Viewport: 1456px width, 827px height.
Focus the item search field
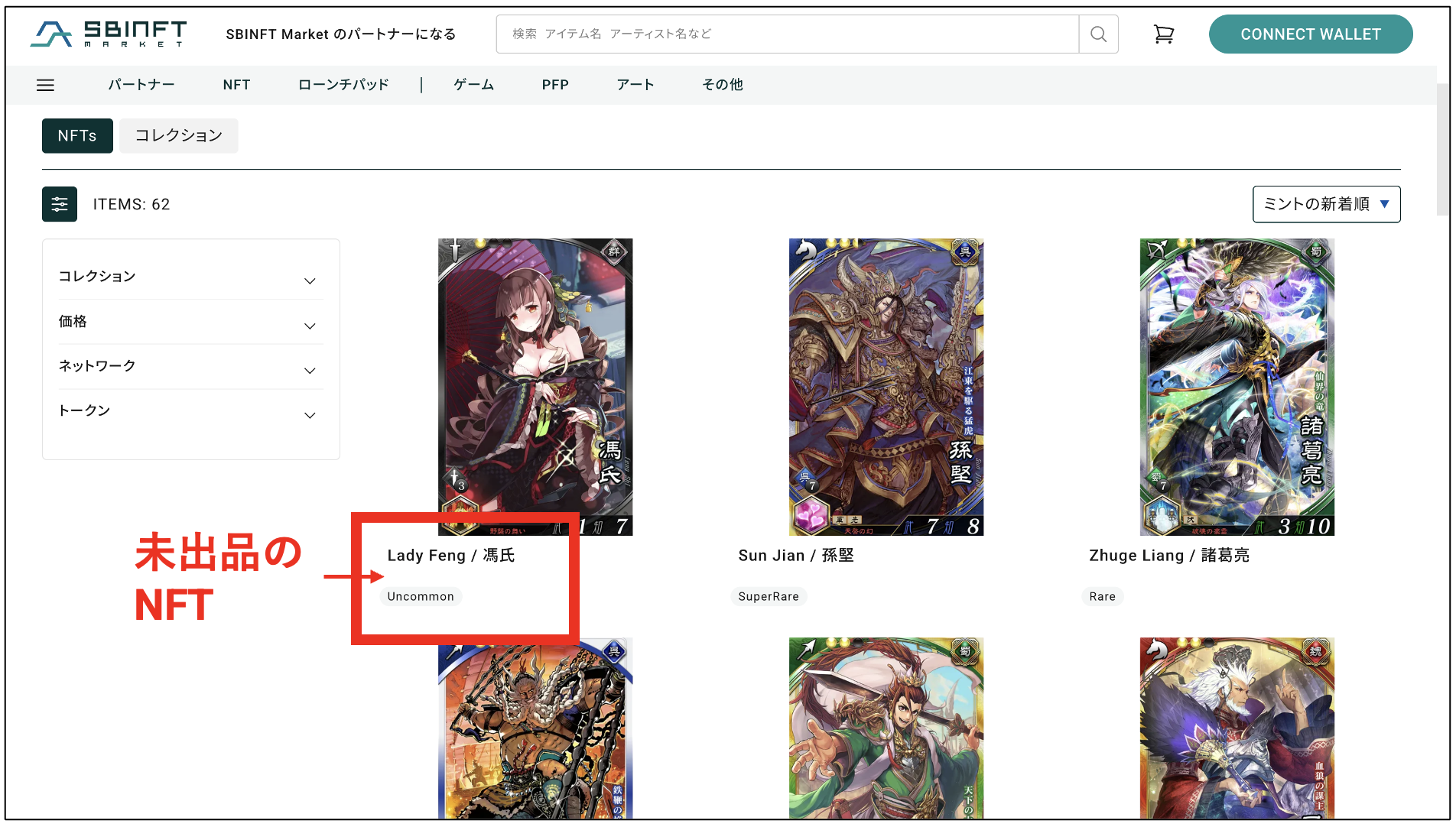pos(788,34)
